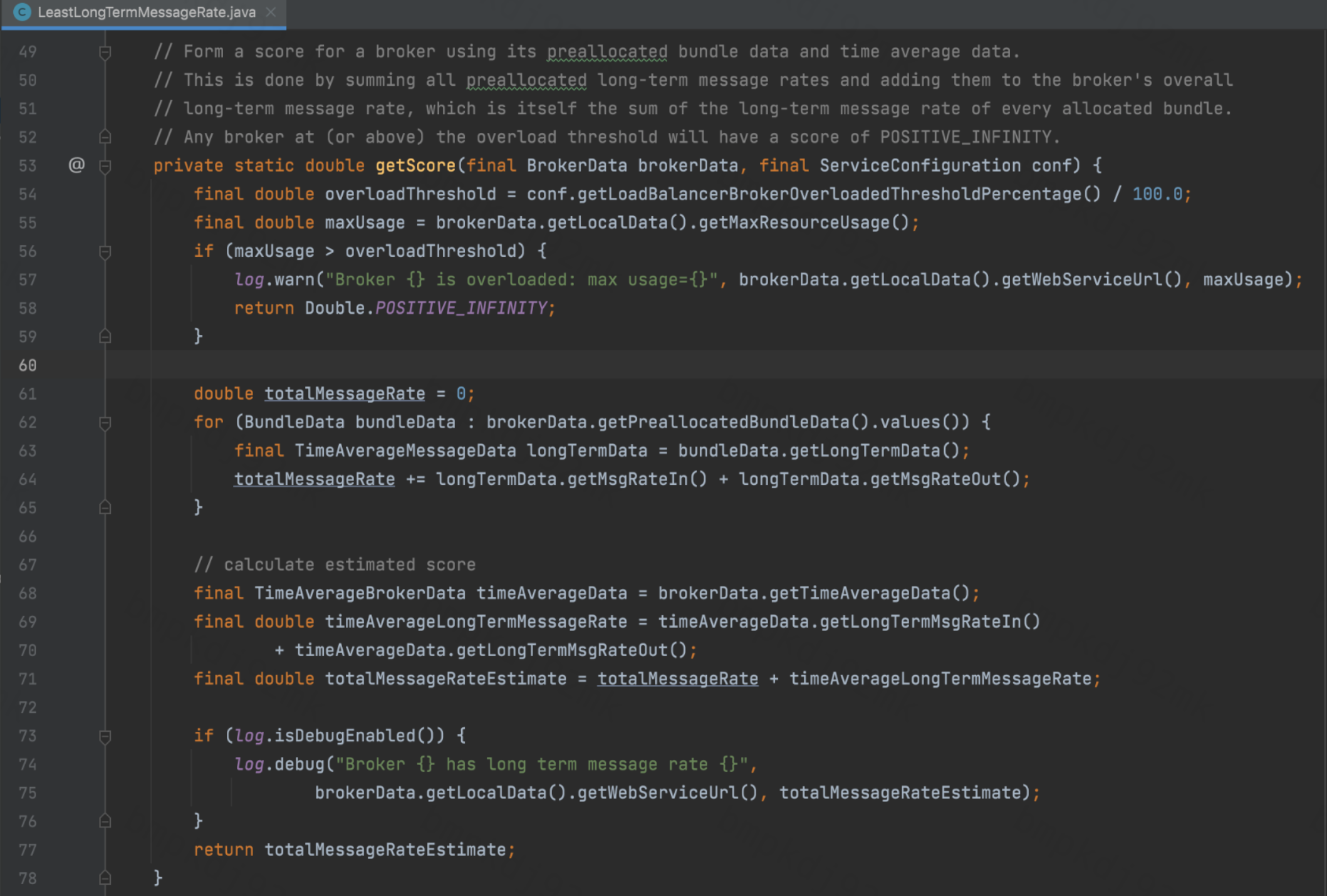Click the "calculate estimated score" comment
Viewport: 1327px width, 896px height.
pos(335,565)
